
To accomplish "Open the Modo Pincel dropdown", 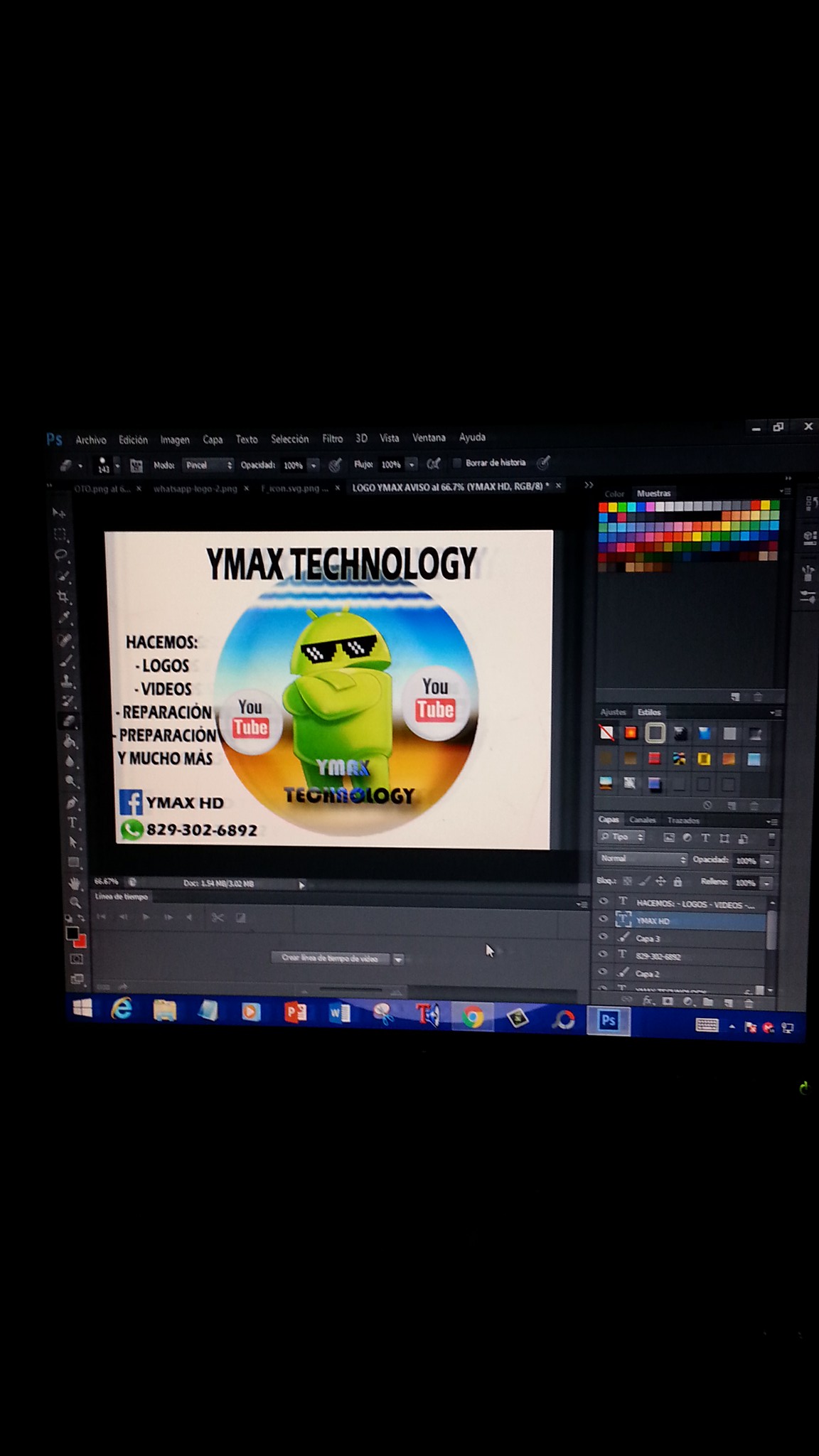I will [208, 465].
